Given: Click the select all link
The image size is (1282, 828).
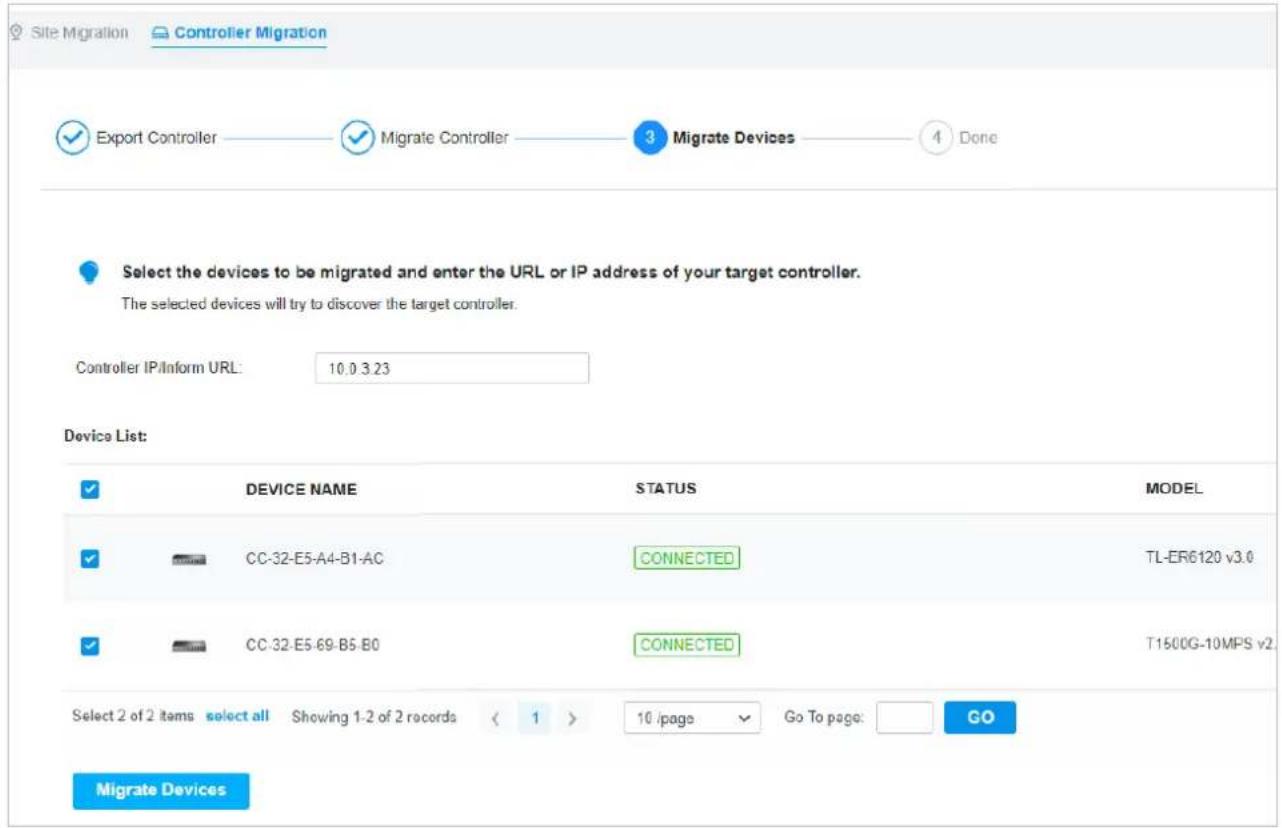Looking at the screenshot, I should 237,717.
